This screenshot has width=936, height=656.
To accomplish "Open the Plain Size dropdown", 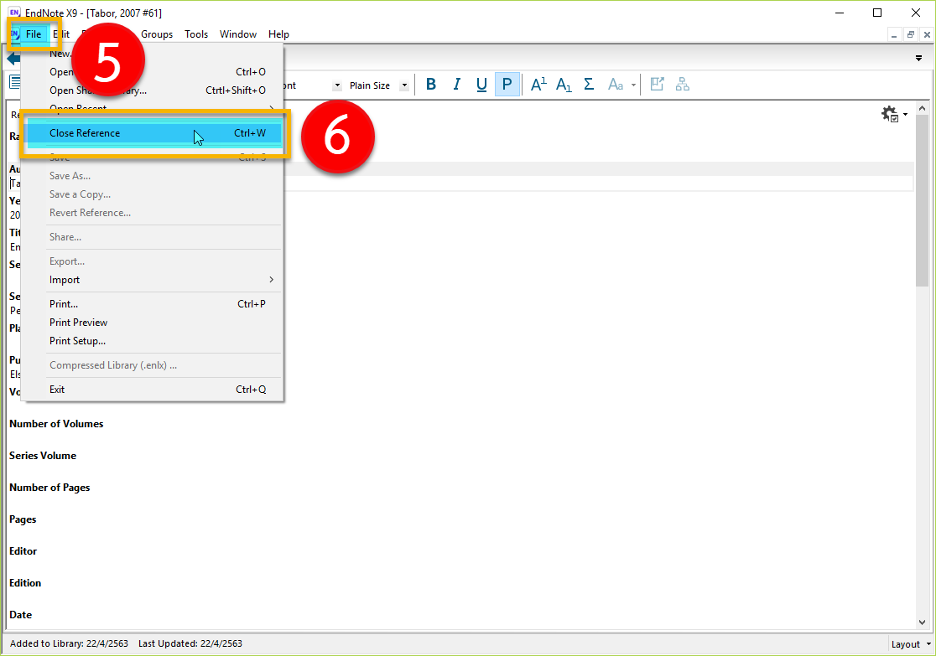I will pyautogui.click(x=404, y=86).
